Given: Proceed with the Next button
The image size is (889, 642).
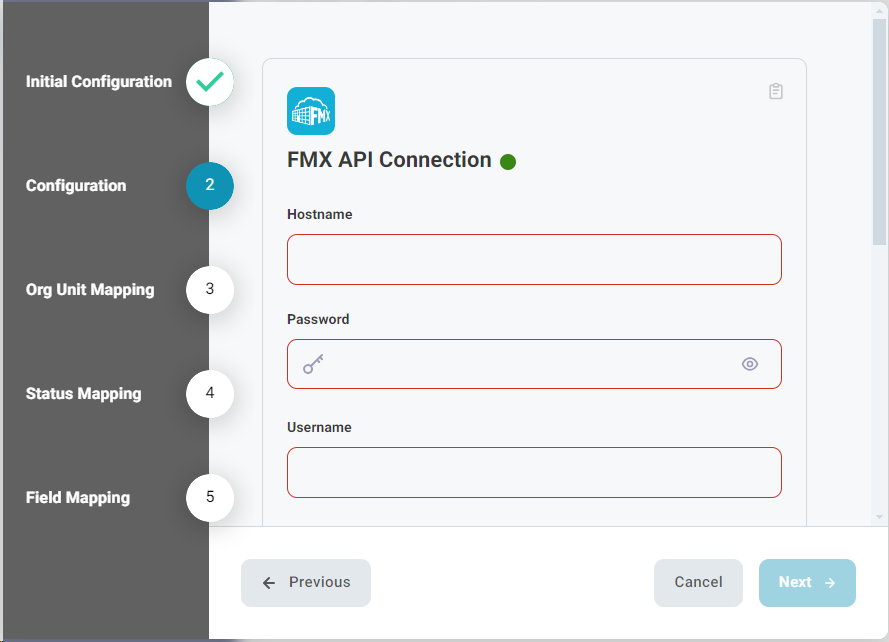Looking at the screenshot, I should click(x=807, y=582).
